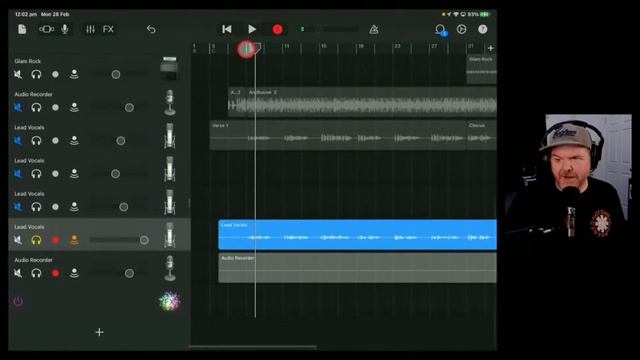Viewport: 640px width, 360px height.
Task: Mute the selected highlighted Lead Vocals track
Action: click(x=18, y=240)
